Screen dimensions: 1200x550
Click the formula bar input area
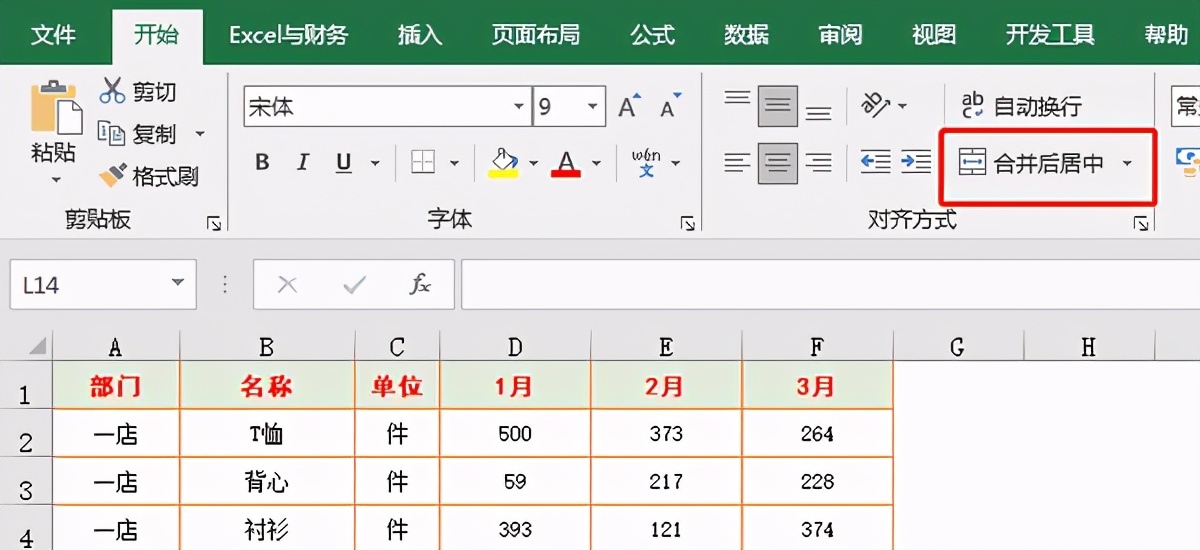[830, 285]
